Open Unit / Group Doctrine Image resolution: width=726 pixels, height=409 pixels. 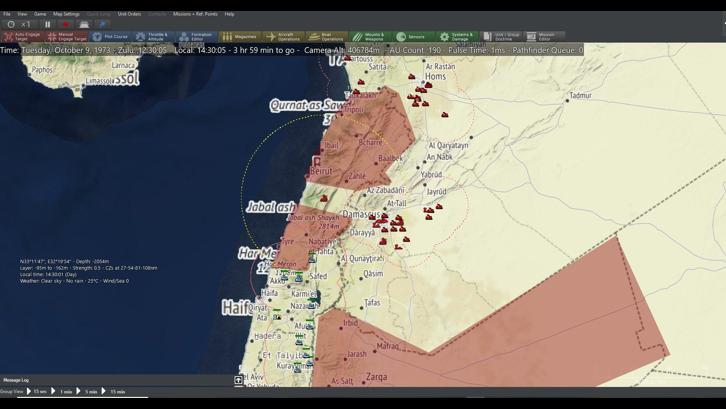point(501,37)
